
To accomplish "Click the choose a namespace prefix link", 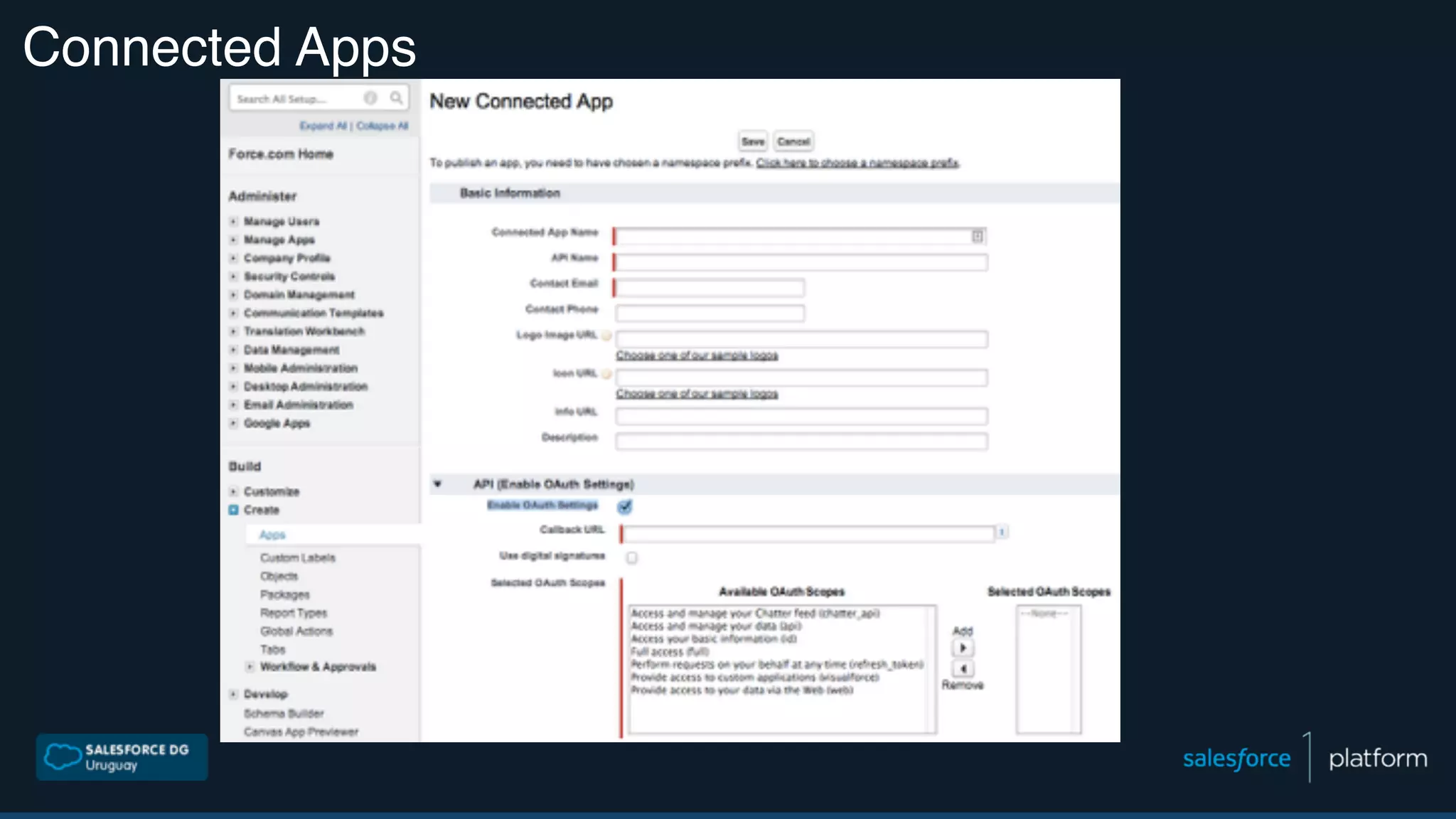I will (858, 163).
